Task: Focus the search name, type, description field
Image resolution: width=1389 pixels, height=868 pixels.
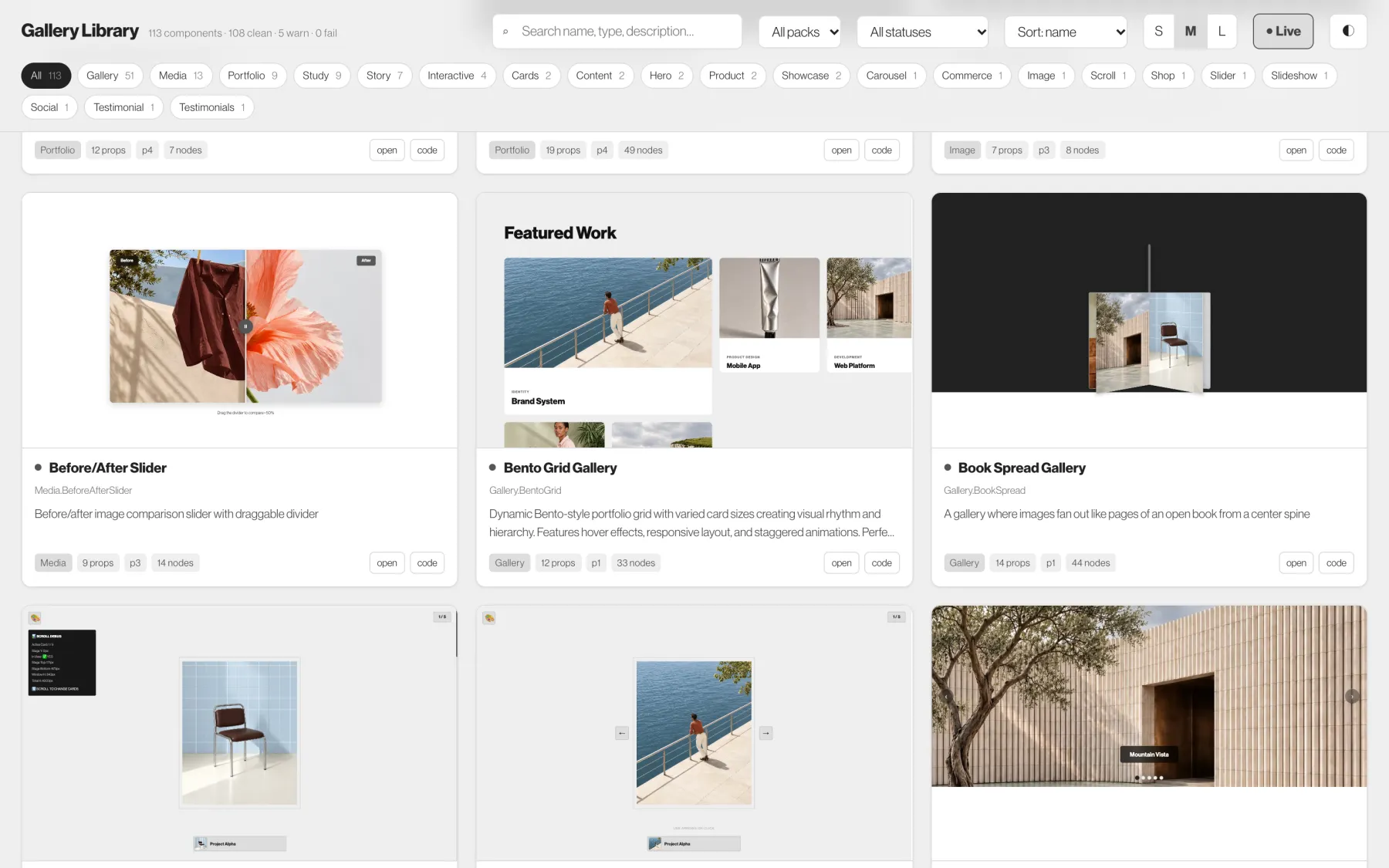Action: point(617,32)
